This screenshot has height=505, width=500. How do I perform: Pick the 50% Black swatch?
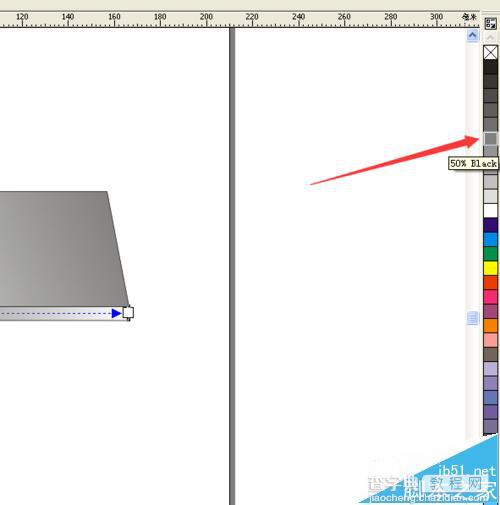(x=490, y=139)
